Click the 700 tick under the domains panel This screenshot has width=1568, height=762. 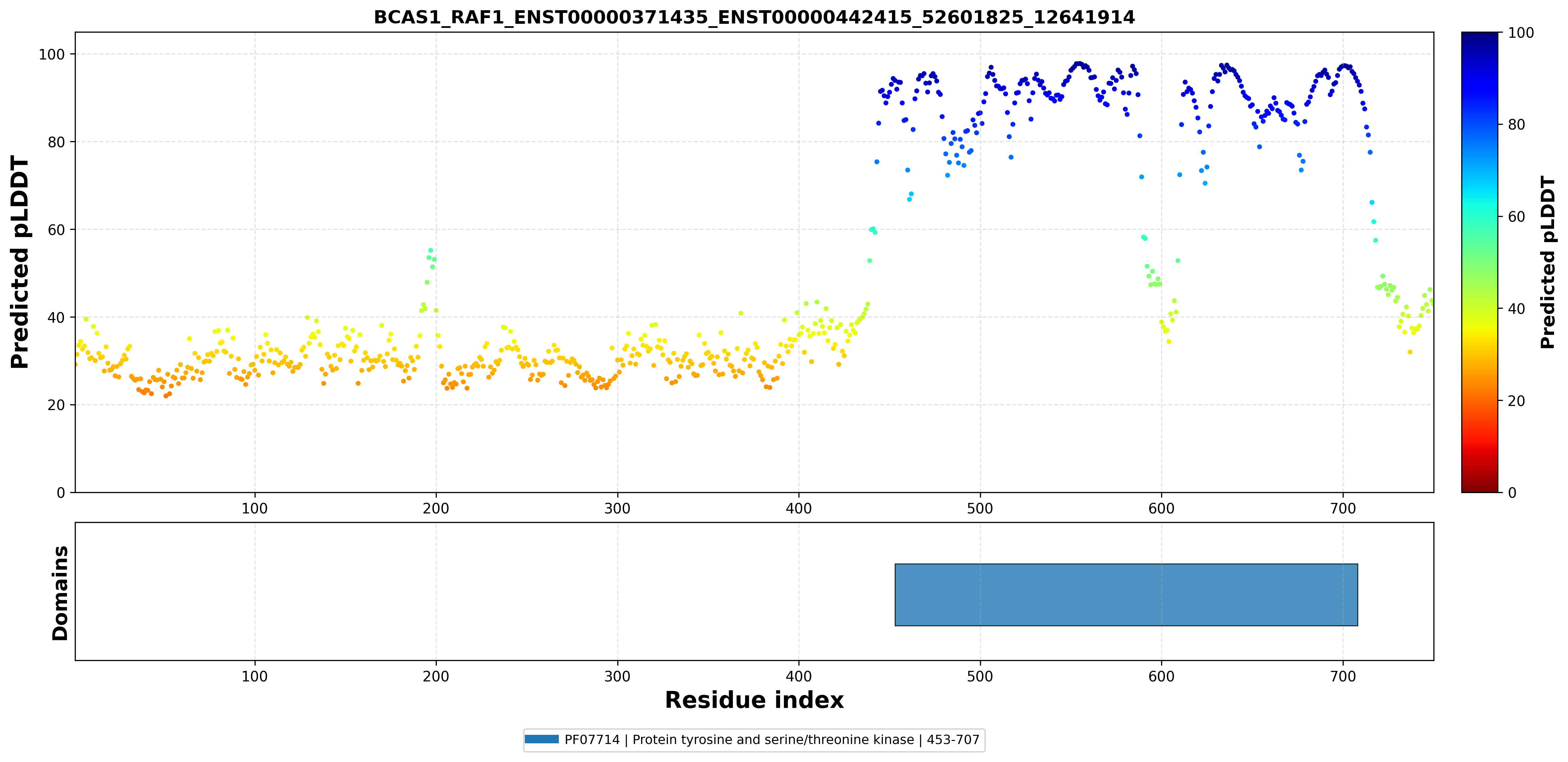[x=1343, y=676]
